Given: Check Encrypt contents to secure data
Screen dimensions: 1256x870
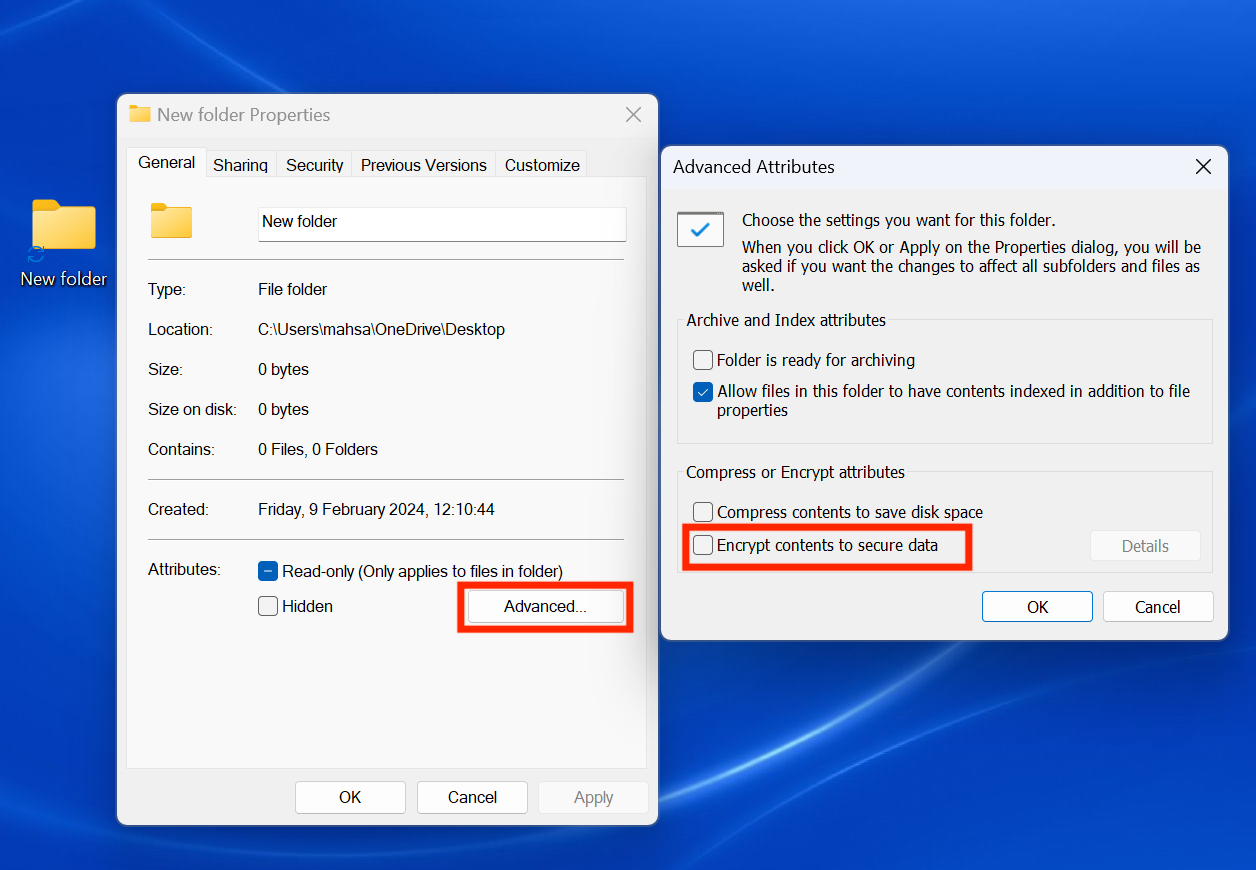Looking at the screenshot, I should (x=703, y=546).
